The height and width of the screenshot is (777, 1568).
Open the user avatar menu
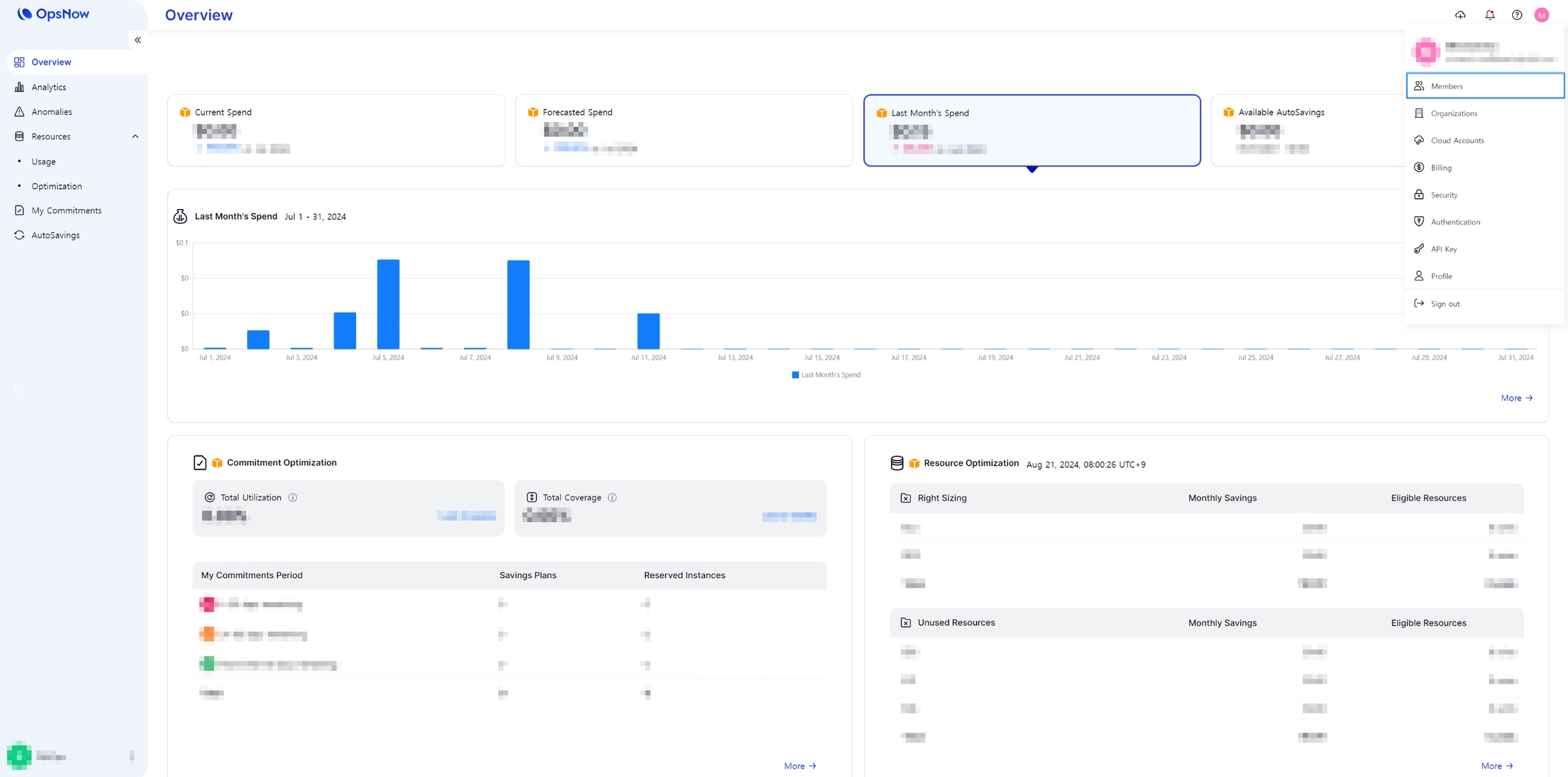pos(1541,15)
